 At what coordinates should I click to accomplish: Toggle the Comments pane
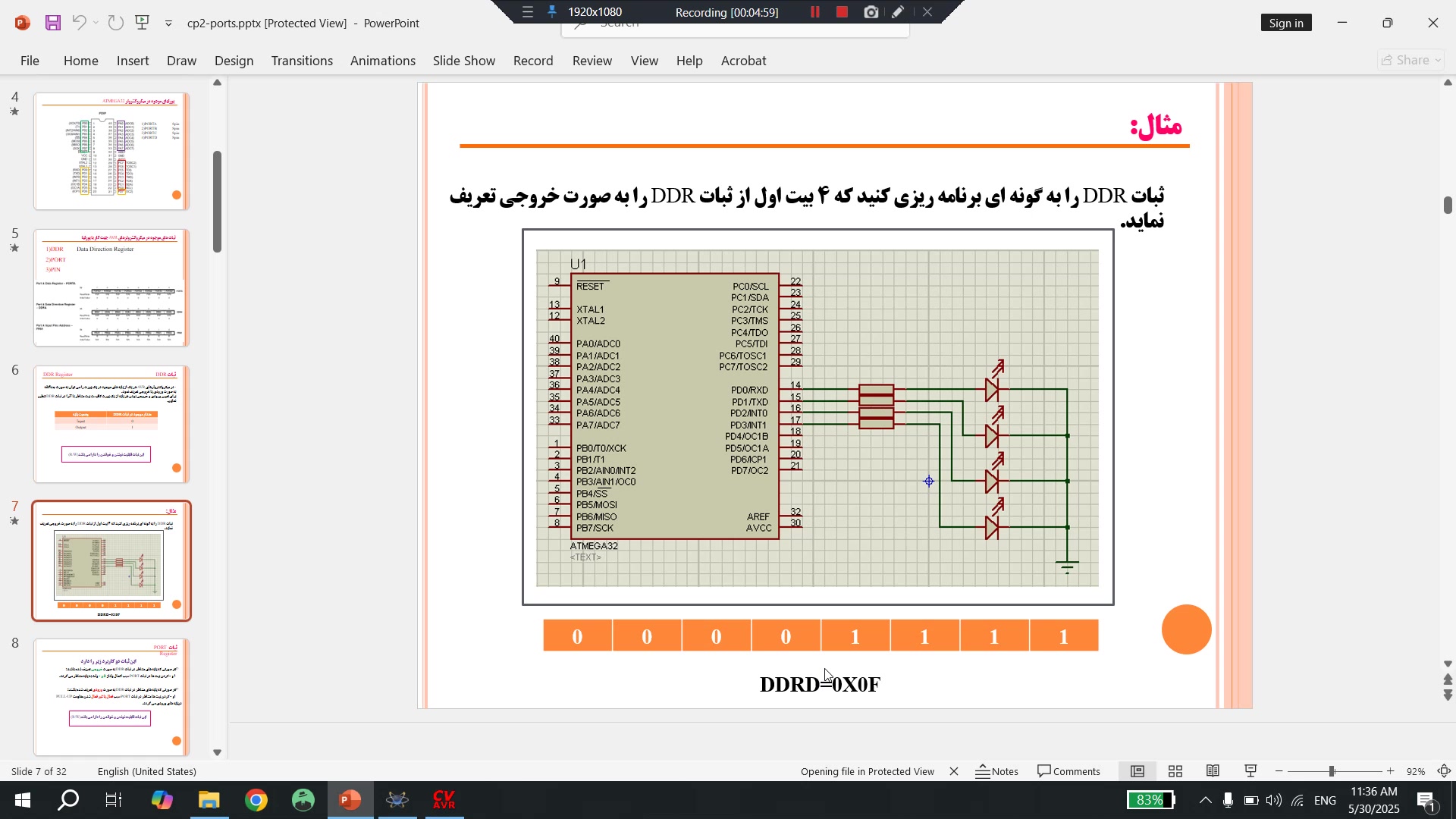coord(1068,771)
